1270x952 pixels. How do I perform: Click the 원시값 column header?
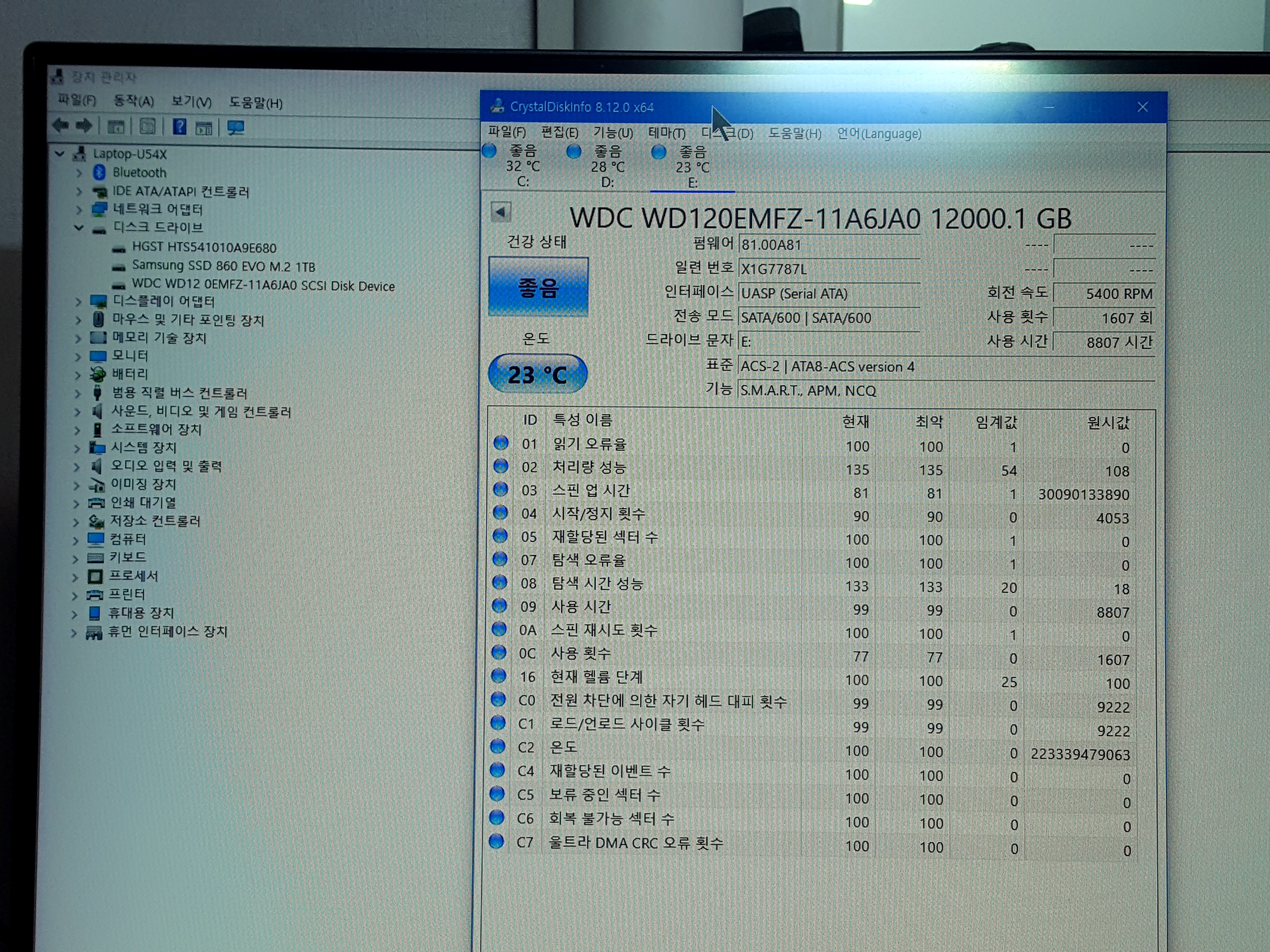point(1107,423)
